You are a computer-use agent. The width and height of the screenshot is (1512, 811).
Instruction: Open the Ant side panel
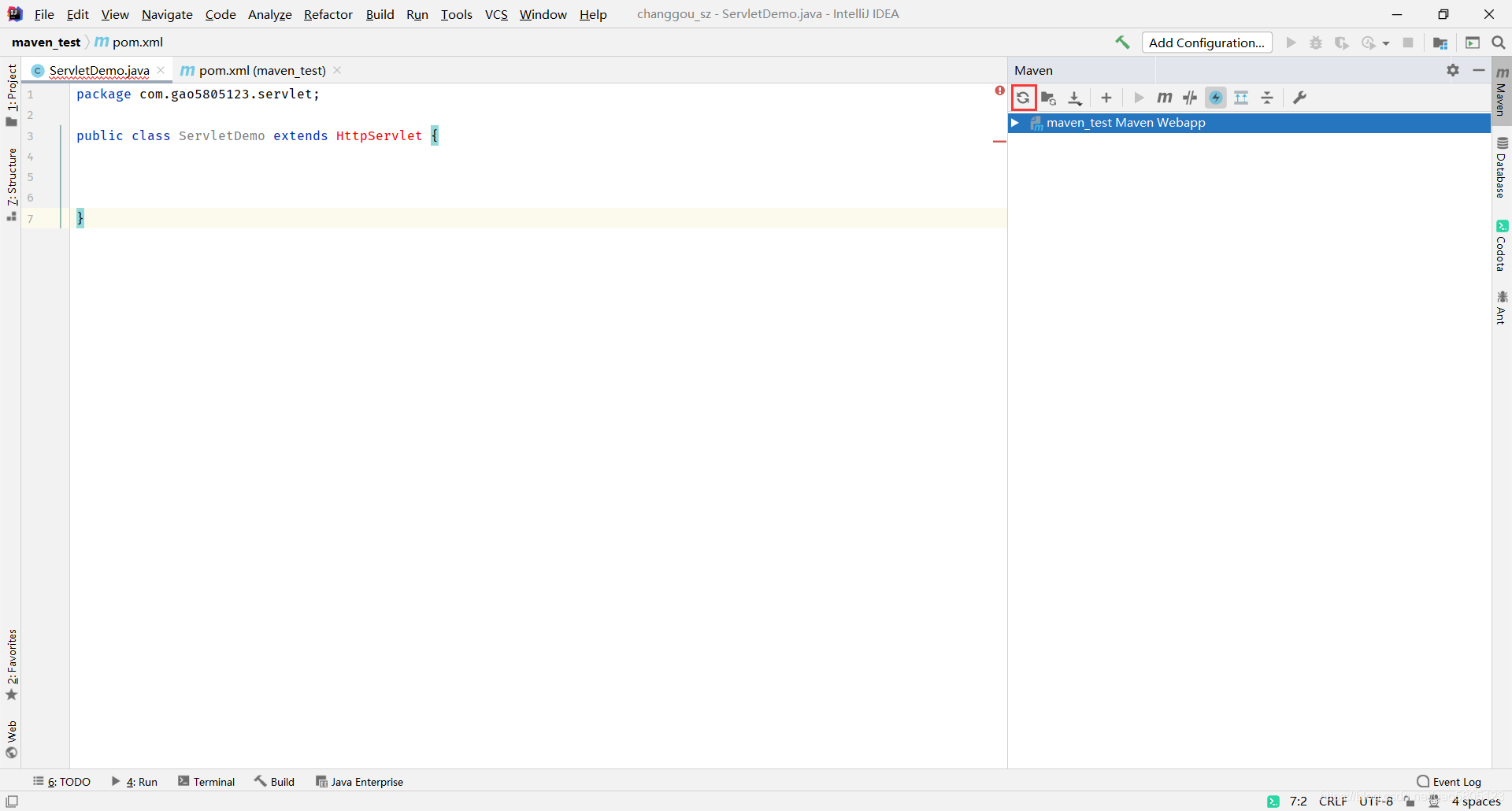pyautogui.click(x=1502, y=308)
